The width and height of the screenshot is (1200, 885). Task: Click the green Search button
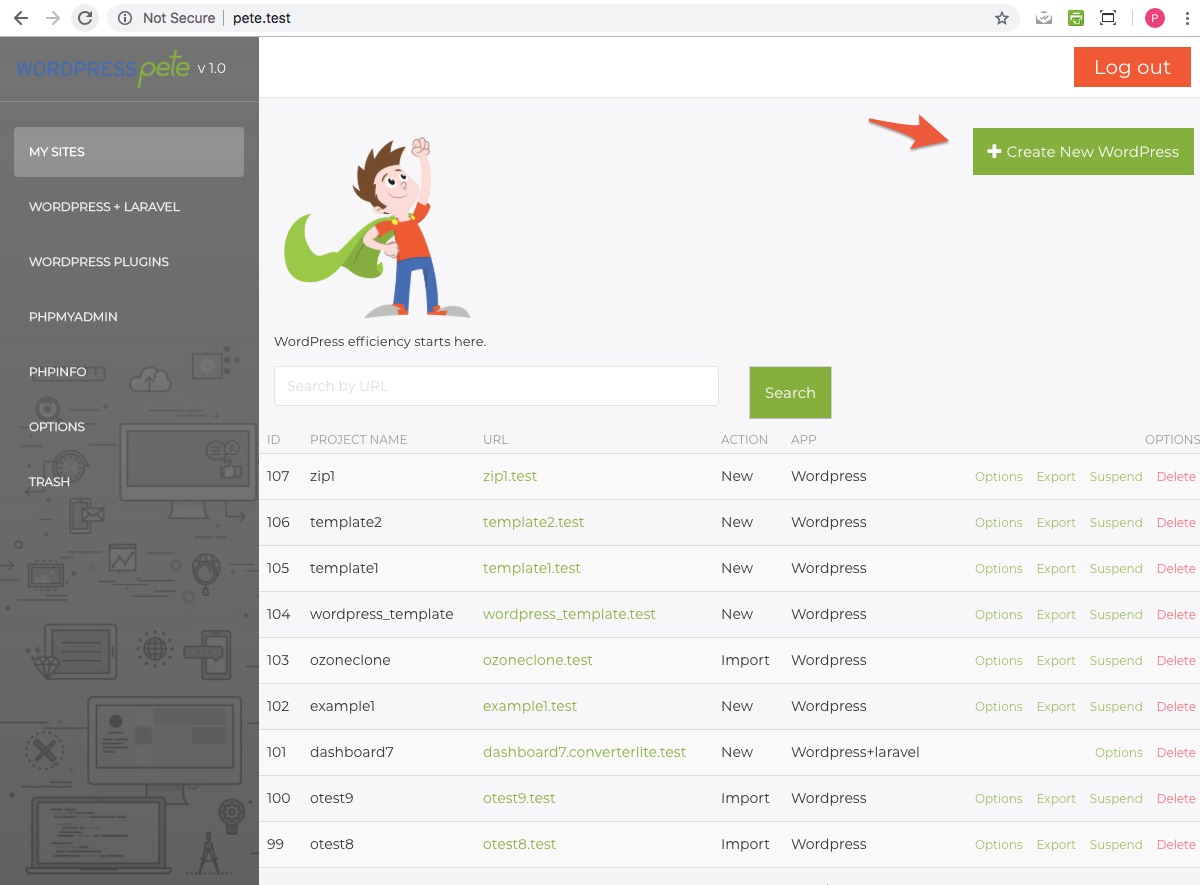pyautogui.click(x=790, y=393)
